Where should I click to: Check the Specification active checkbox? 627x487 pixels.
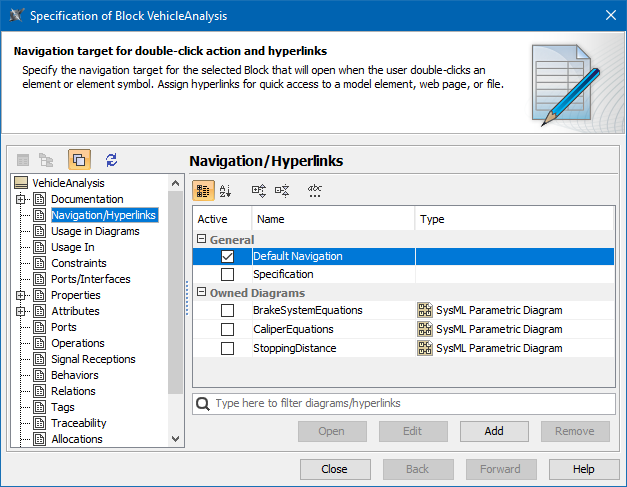pyautogui.click(x=228, y=274)
